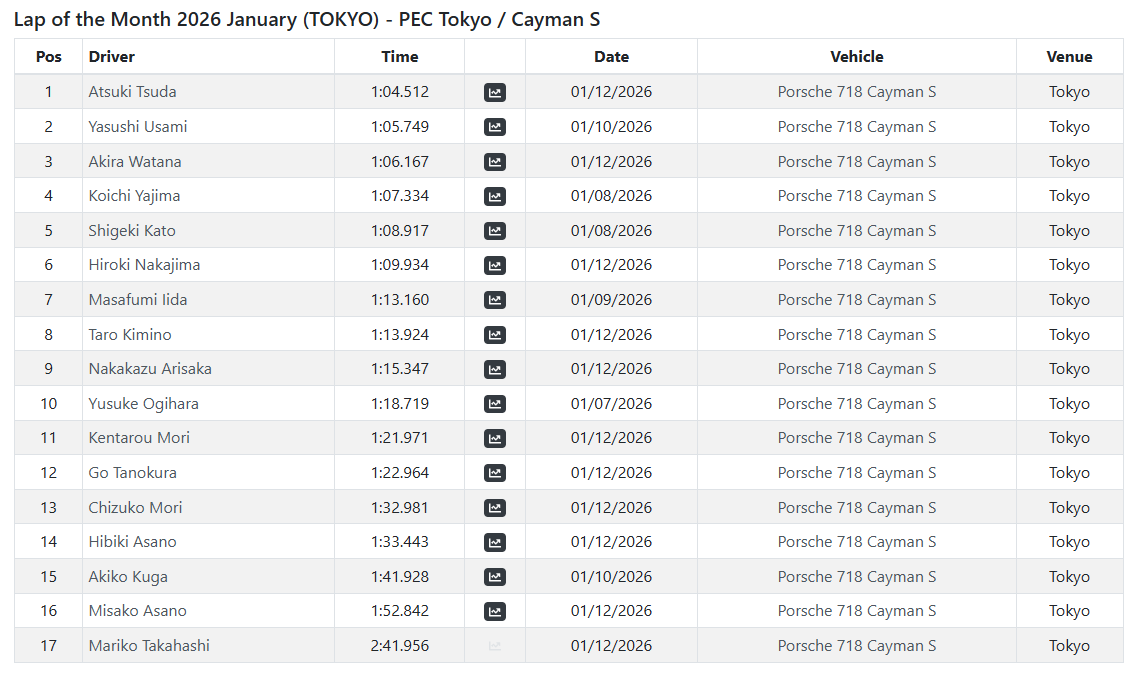Viewport: 1135px width, 673px height.
Task: Click the Lap of the Month page title
Action: [307, 20]
